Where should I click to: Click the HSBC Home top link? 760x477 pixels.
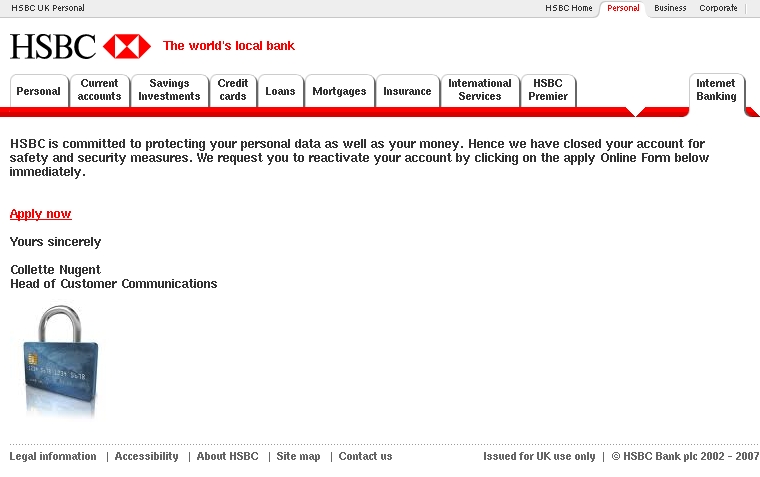[x=569, y=8]
